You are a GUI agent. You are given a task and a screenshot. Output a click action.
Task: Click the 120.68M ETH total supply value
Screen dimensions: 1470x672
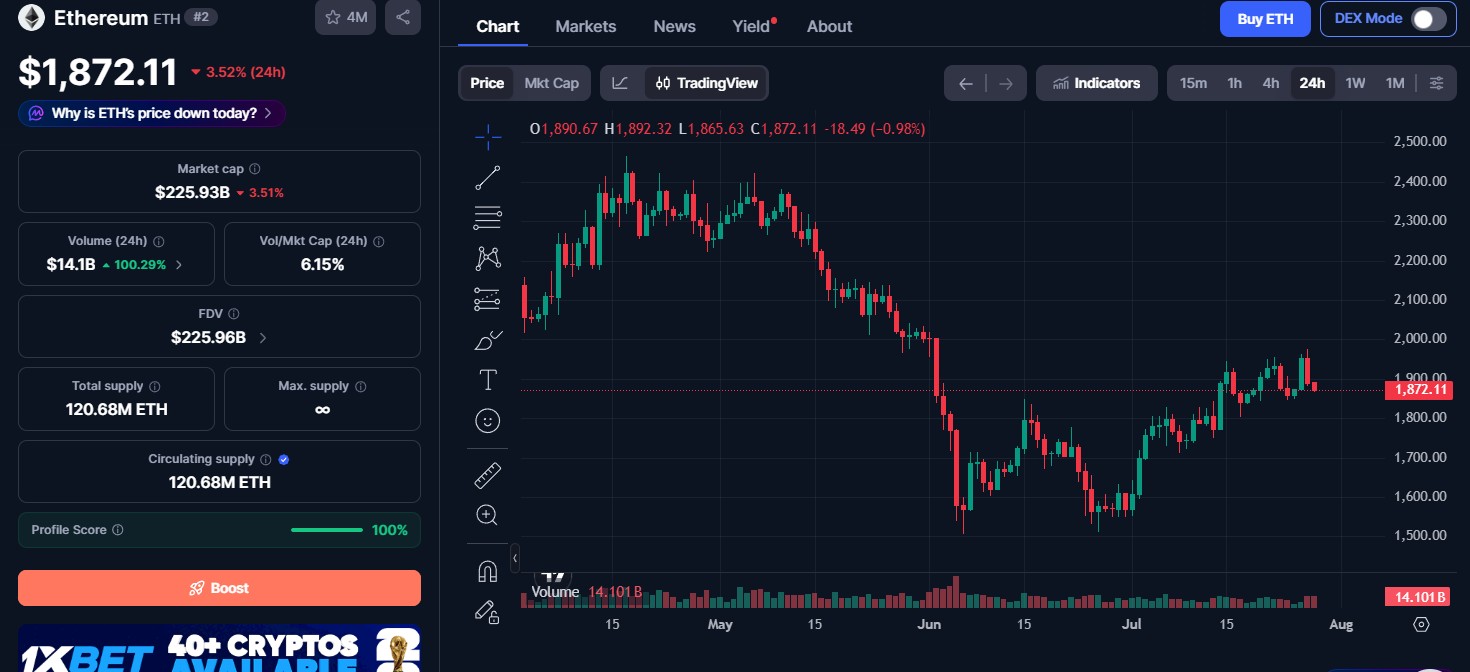[x=116, y=409]
